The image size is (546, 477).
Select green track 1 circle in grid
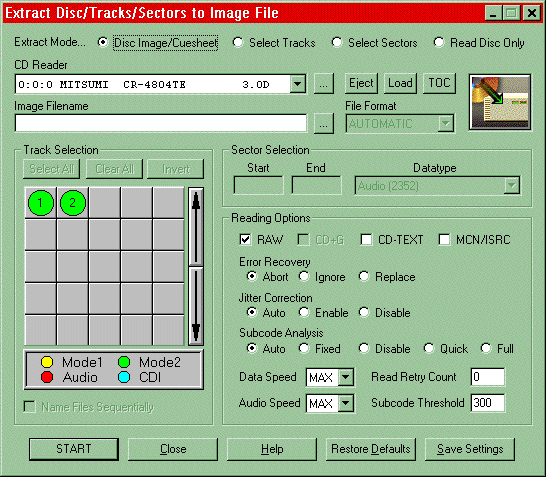pos(41,203)
